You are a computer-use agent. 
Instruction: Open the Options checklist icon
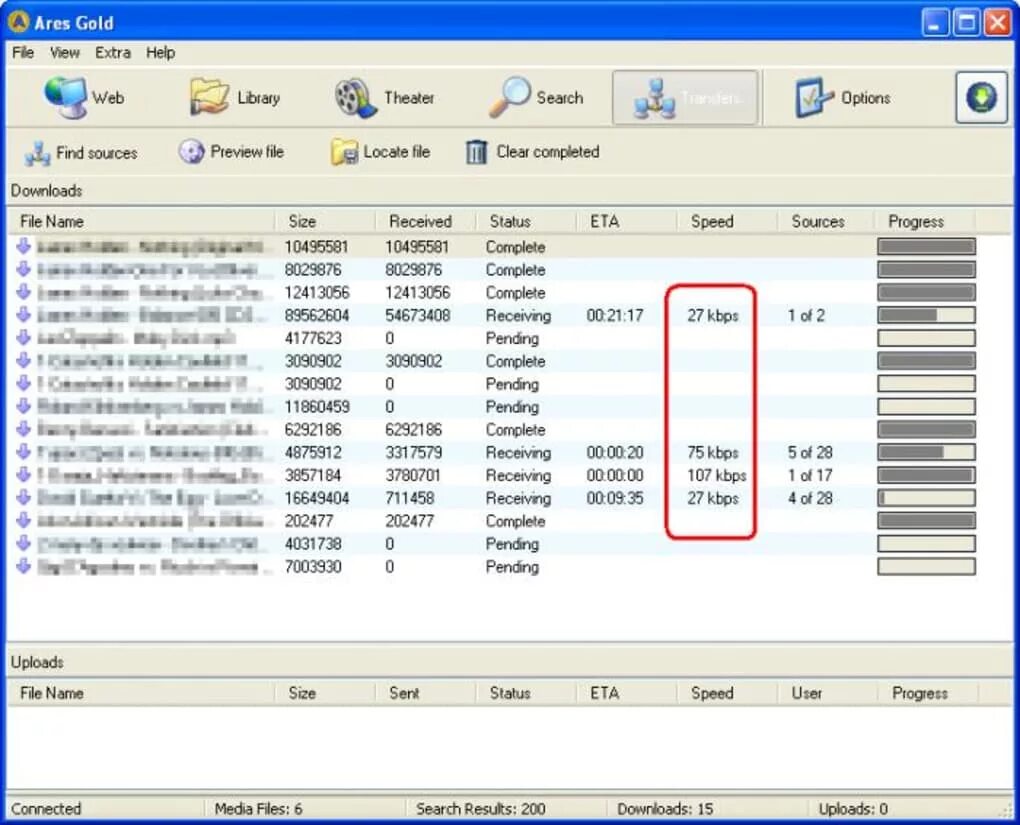click(813, 98)
